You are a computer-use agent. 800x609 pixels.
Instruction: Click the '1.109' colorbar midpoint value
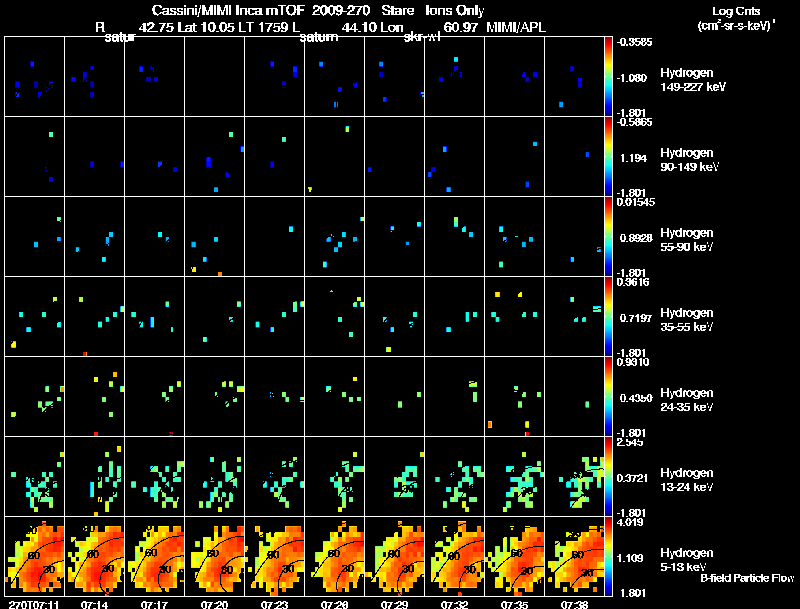click(x=630, y=559)
